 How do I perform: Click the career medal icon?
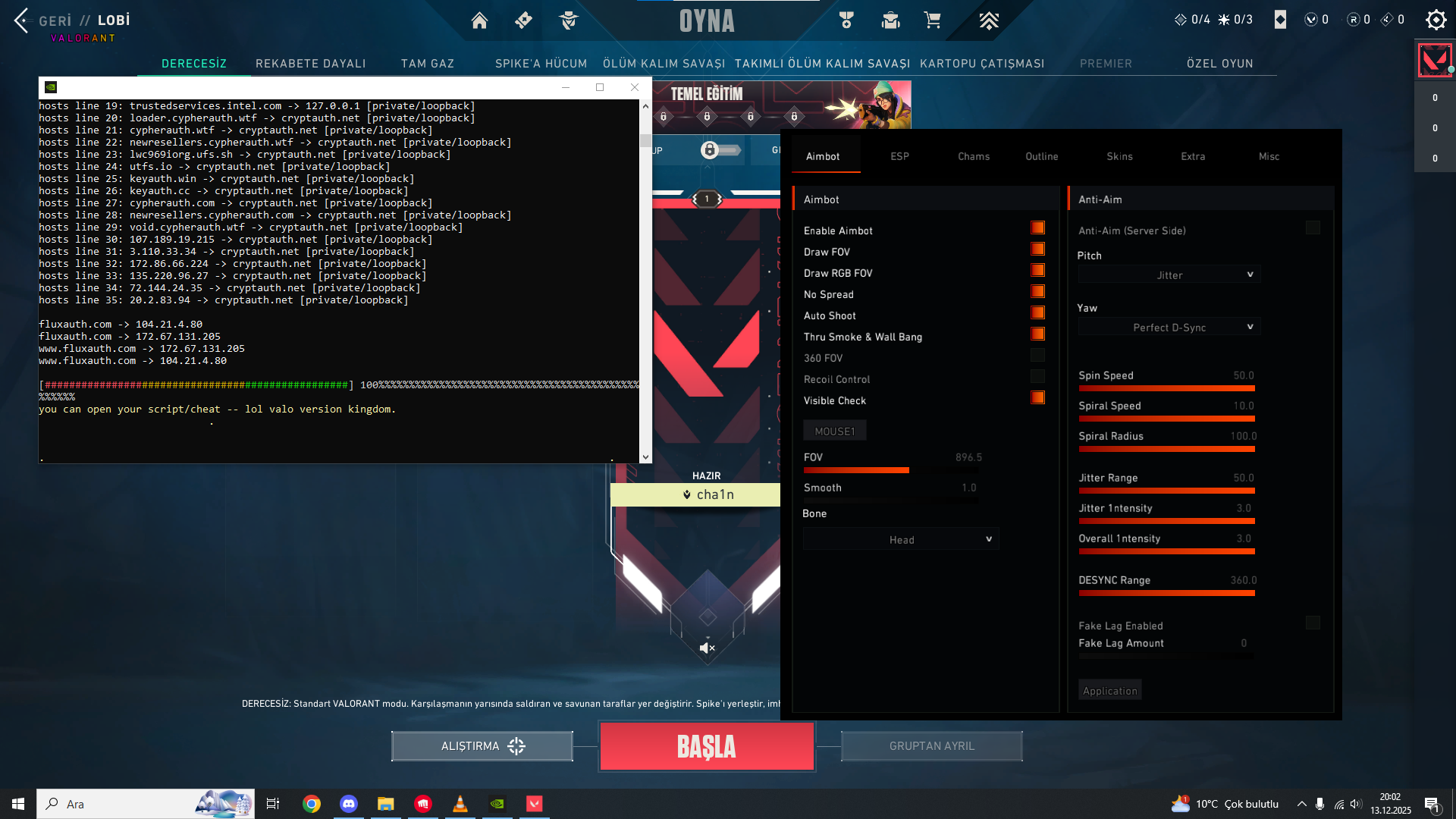[846, 20]
